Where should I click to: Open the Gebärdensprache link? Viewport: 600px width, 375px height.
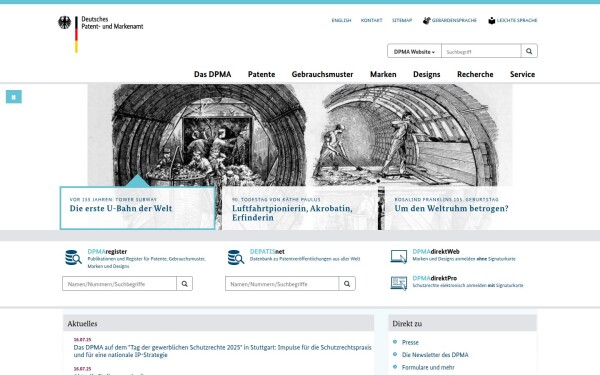coord(454,20)
